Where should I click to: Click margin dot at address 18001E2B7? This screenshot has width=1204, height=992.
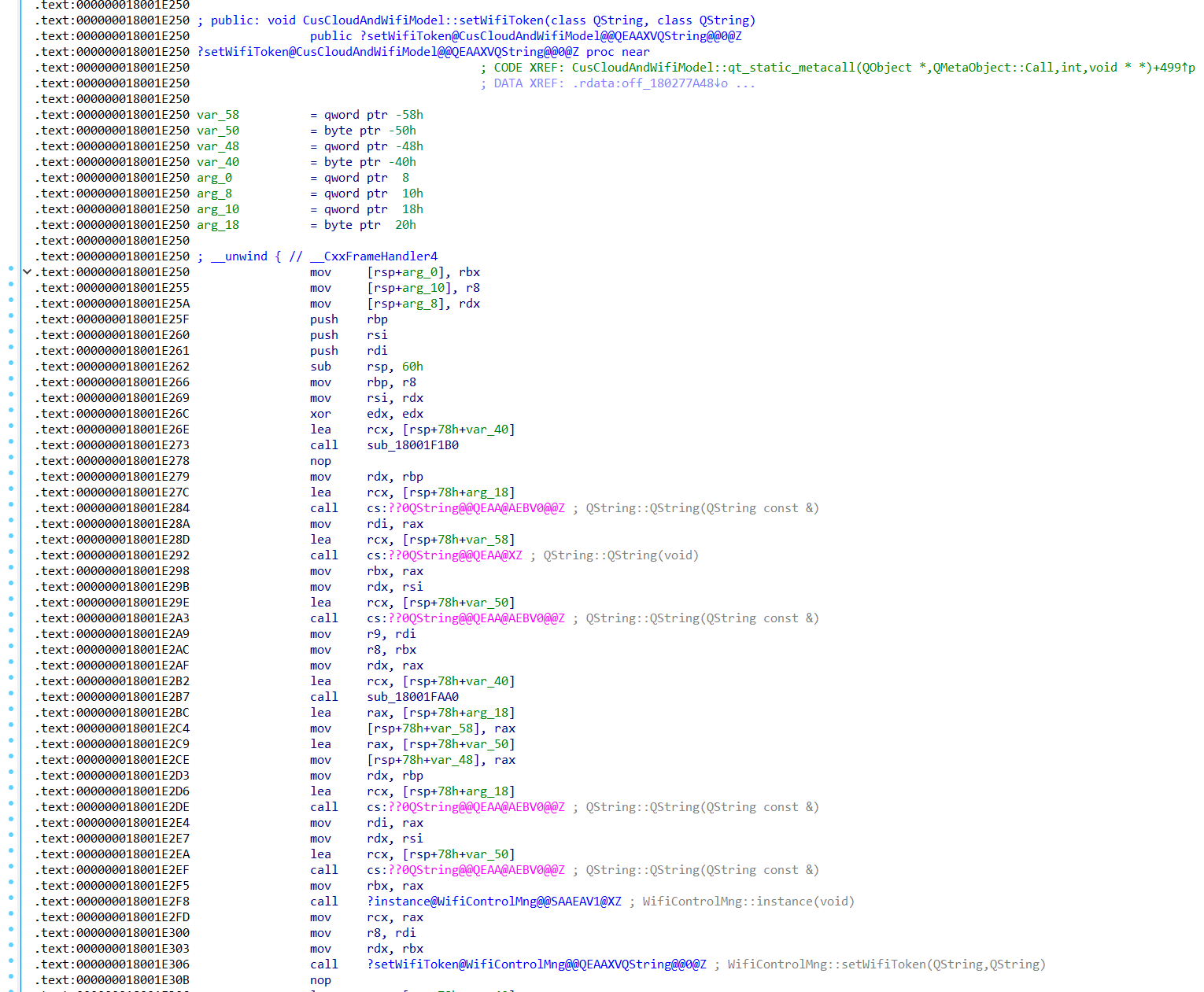(x=11, y=694)
